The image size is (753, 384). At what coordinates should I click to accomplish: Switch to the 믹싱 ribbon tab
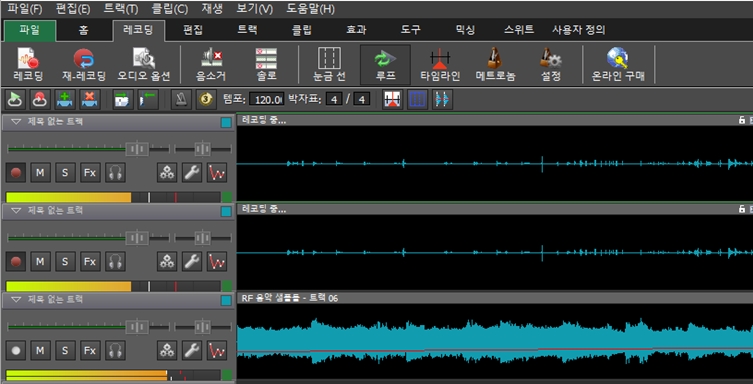[465, 30]
